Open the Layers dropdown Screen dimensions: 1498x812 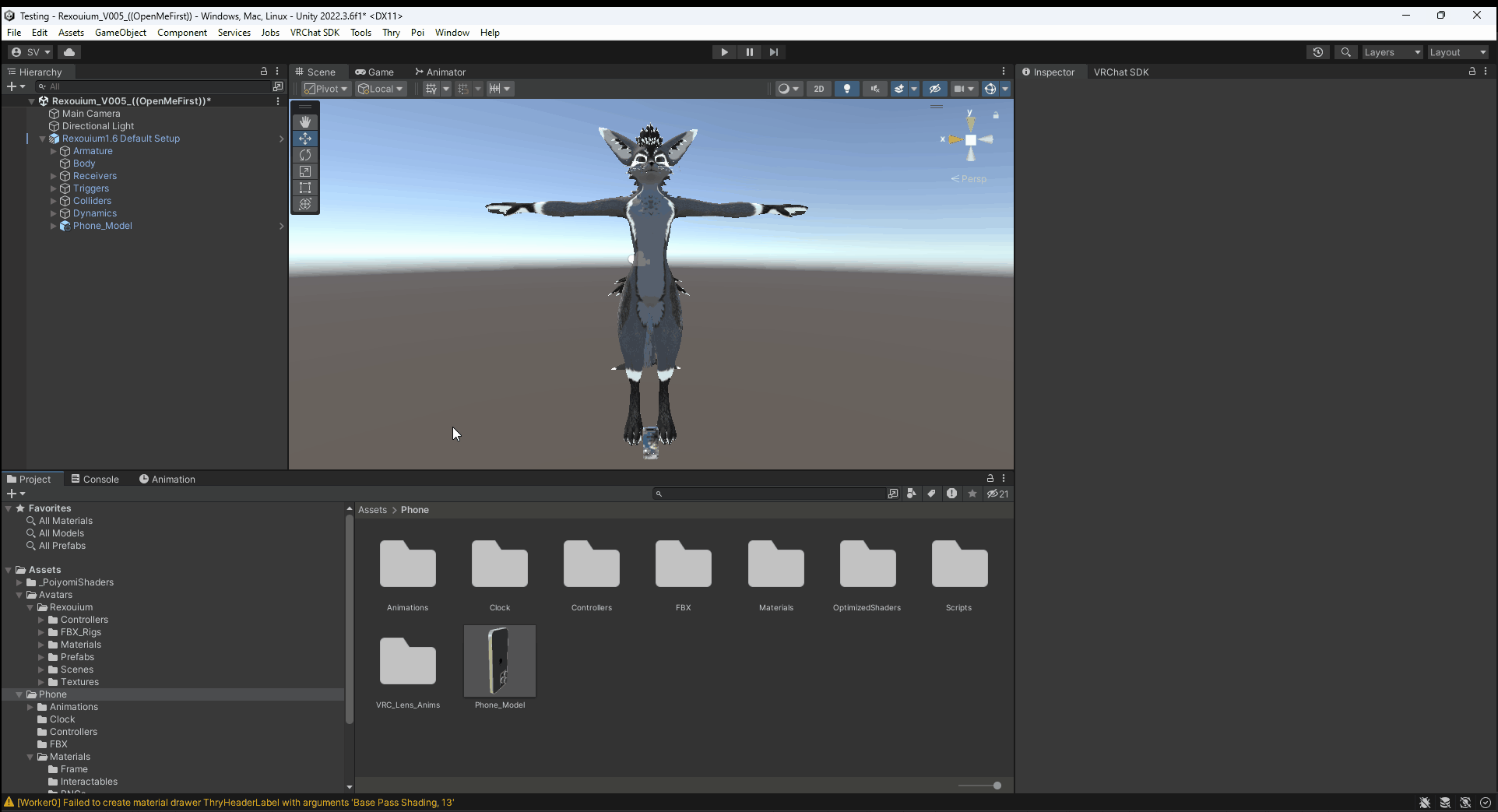[x=1392, y=52]
